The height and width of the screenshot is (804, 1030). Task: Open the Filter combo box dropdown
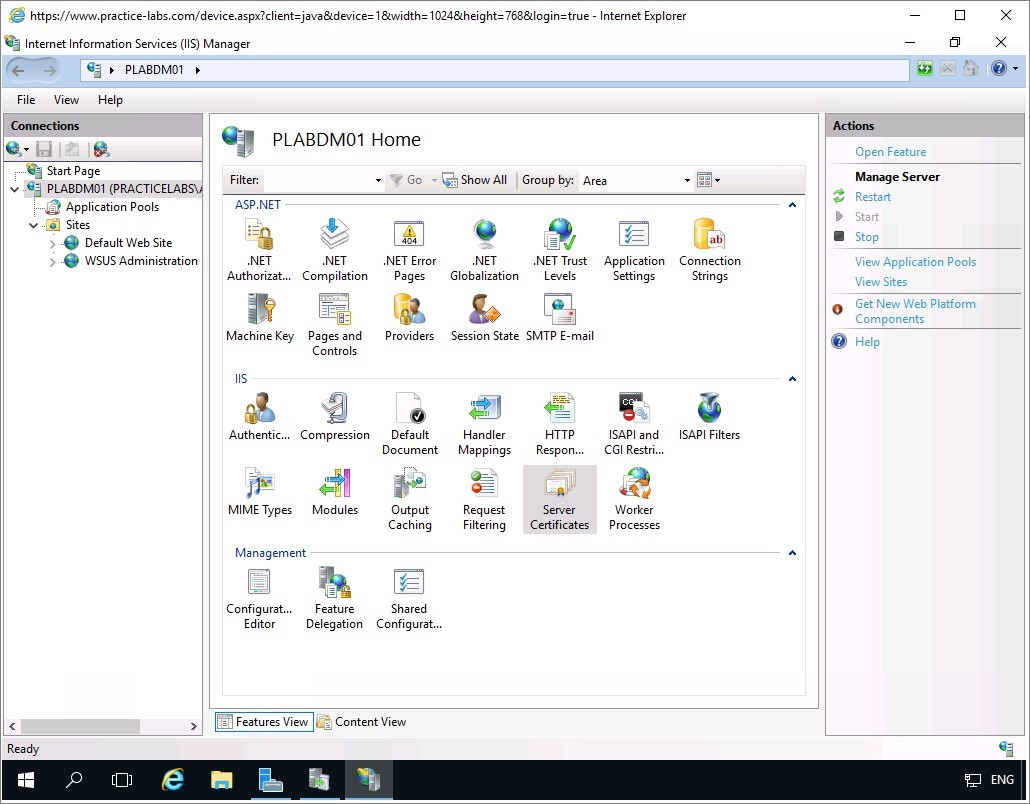click(x=378, y=181)
